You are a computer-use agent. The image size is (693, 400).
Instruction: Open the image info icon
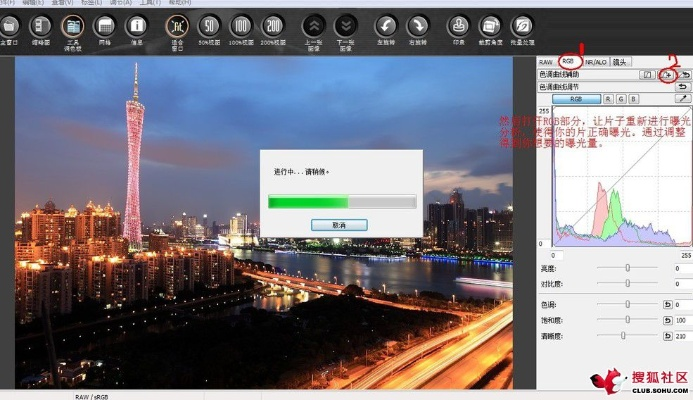click(137, 26)
